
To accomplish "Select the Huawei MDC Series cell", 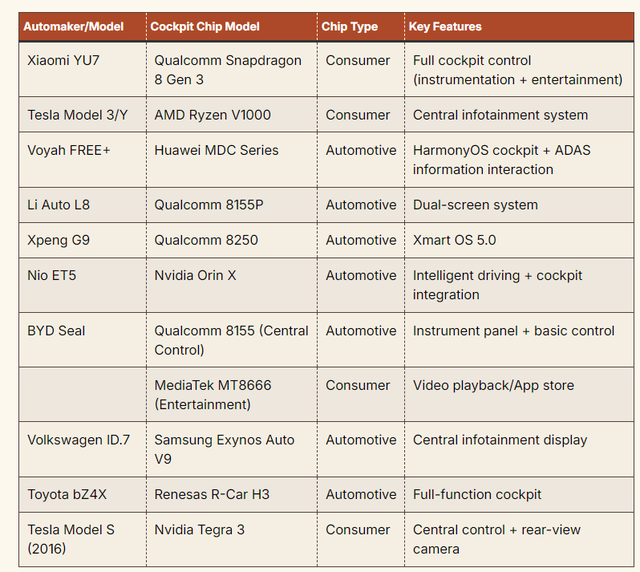I will (216, 150).
